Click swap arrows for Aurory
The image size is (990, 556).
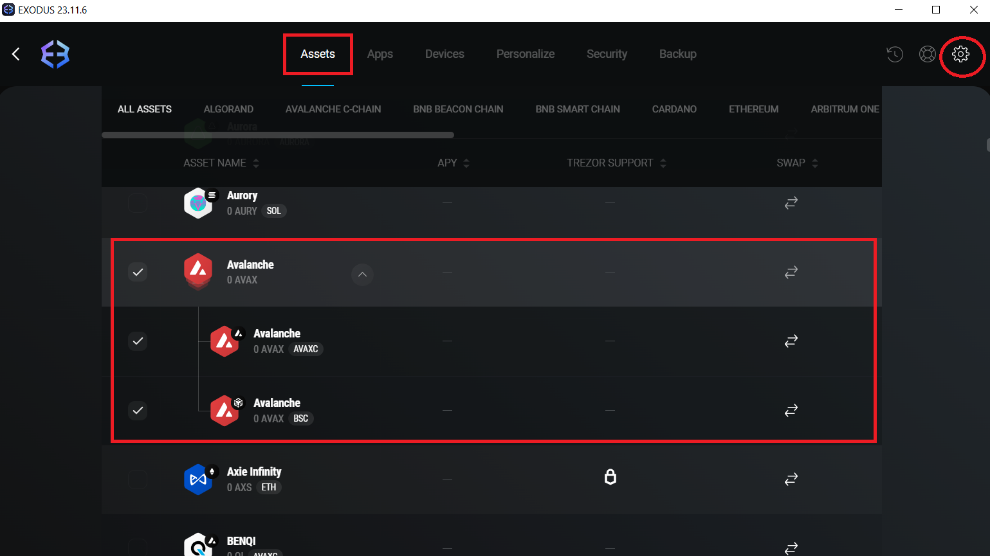tap(791, 203)
